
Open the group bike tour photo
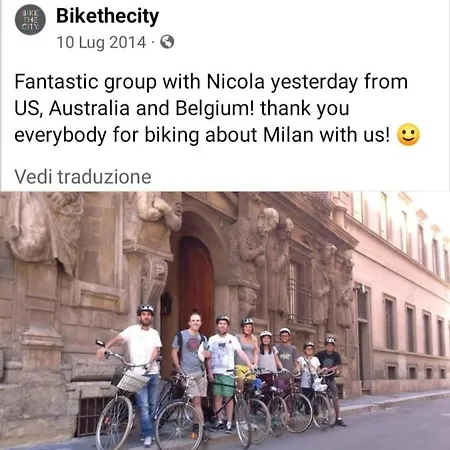tap(225, 321)
